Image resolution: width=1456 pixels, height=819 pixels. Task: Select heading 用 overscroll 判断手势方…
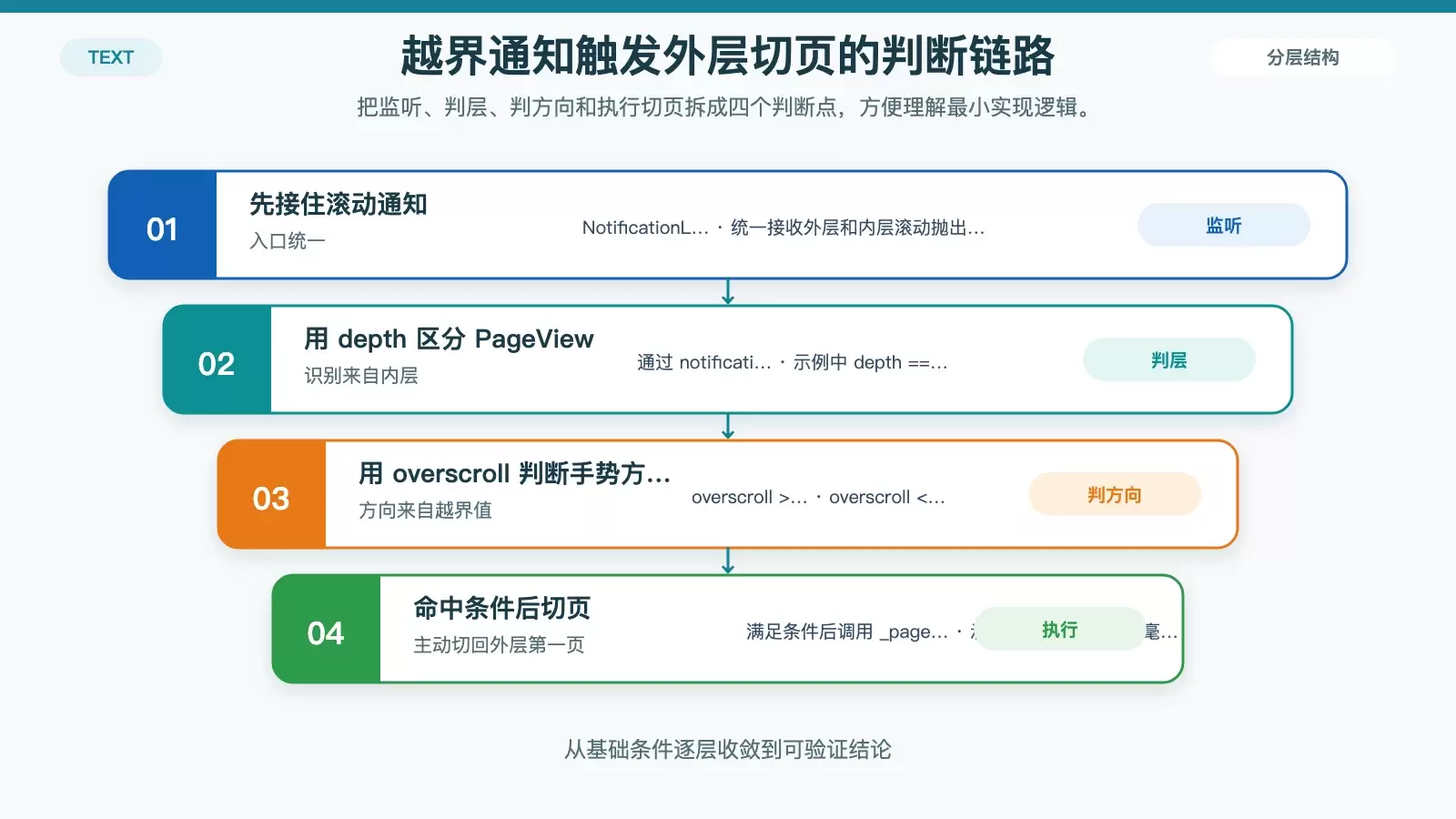click(x=515, y=474)
